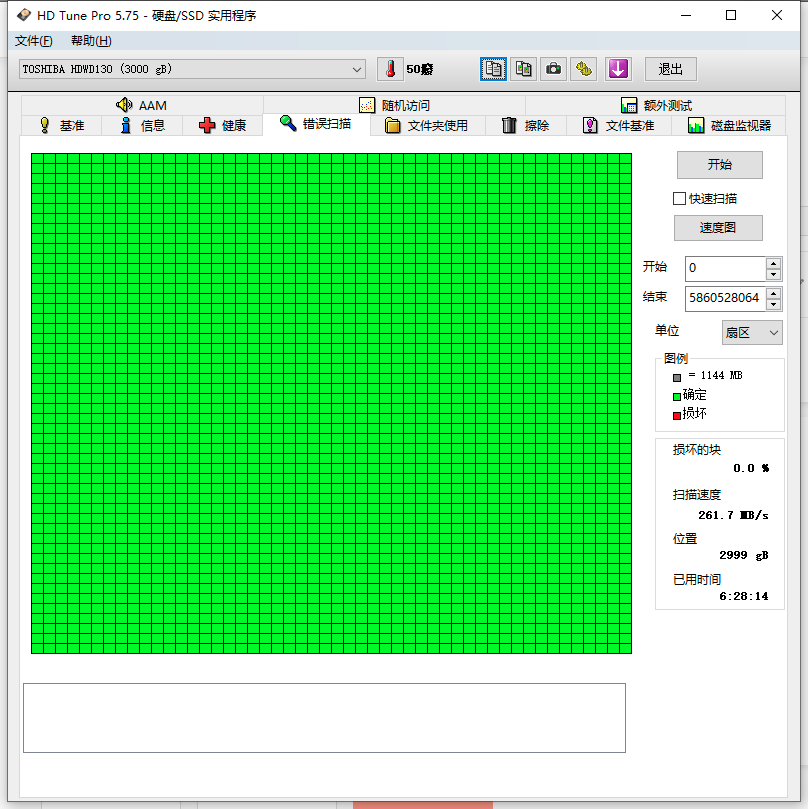808x809 pixels.
Task: Open the 文件基准 tab
Action: [619, 125]
